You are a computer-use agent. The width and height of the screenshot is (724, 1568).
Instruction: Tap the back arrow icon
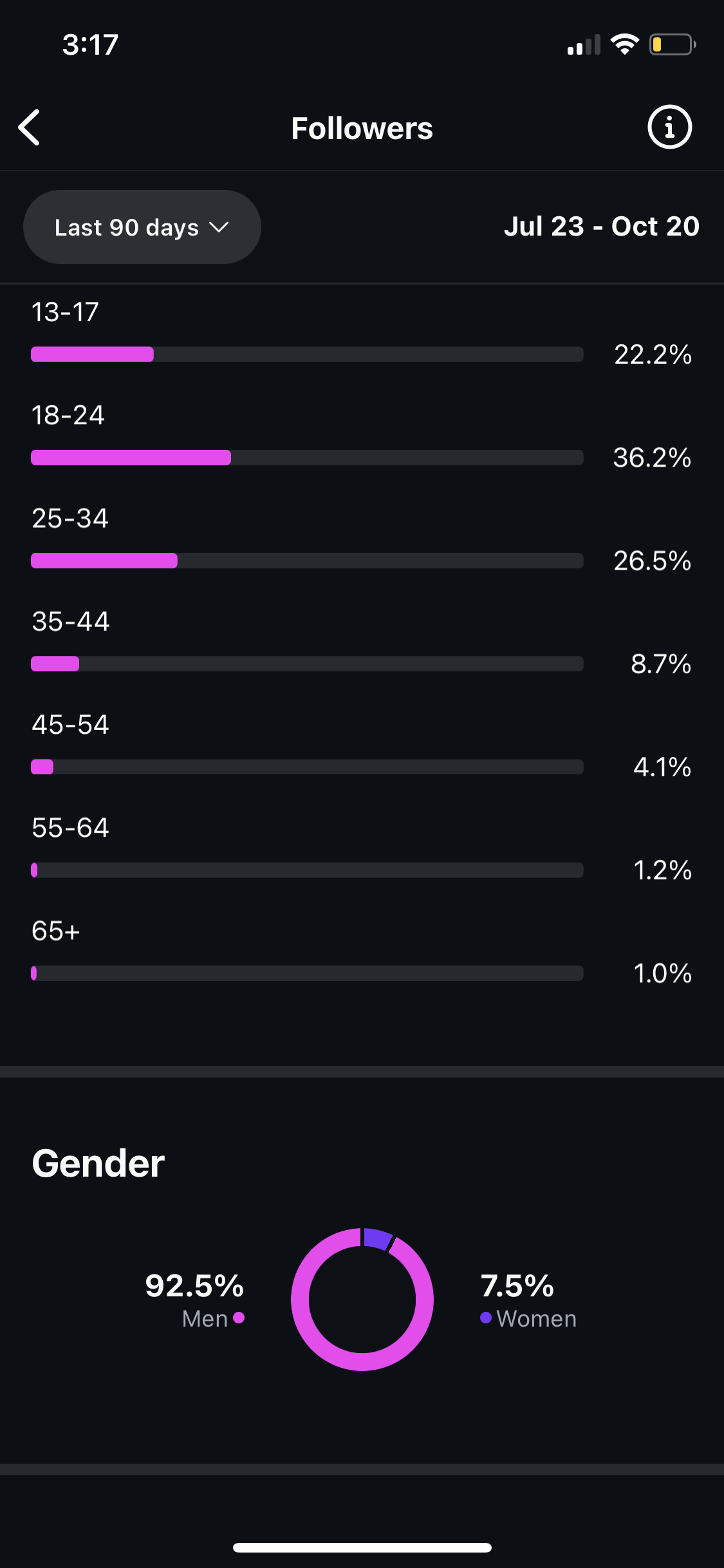[x=30, y=127]
